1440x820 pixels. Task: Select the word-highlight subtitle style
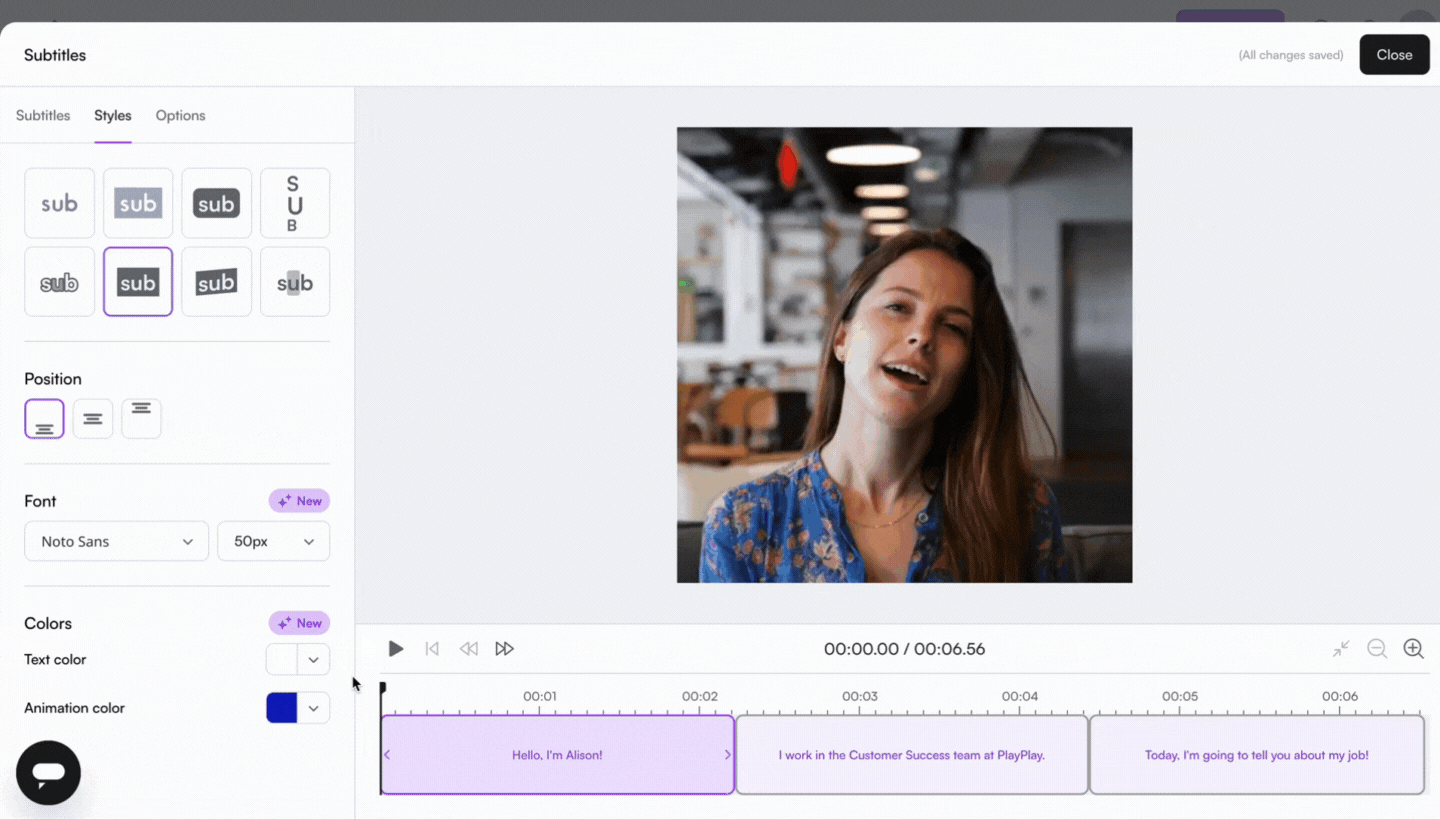coord(295,282)
